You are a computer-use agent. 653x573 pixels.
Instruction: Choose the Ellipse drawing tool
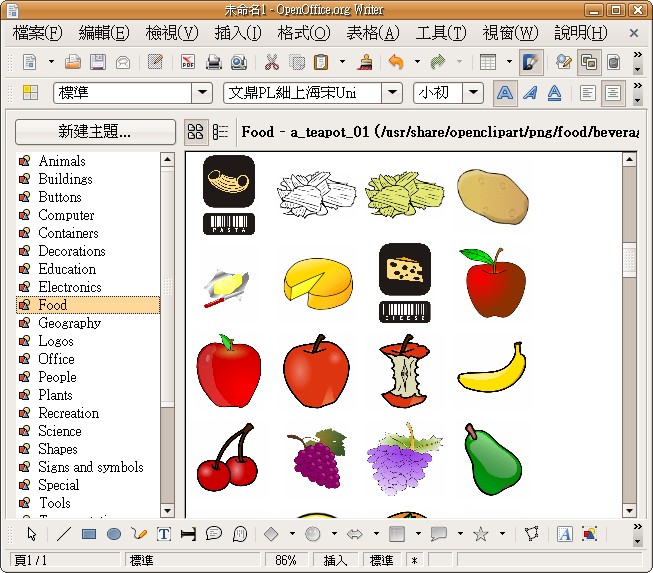pos(114,534)
